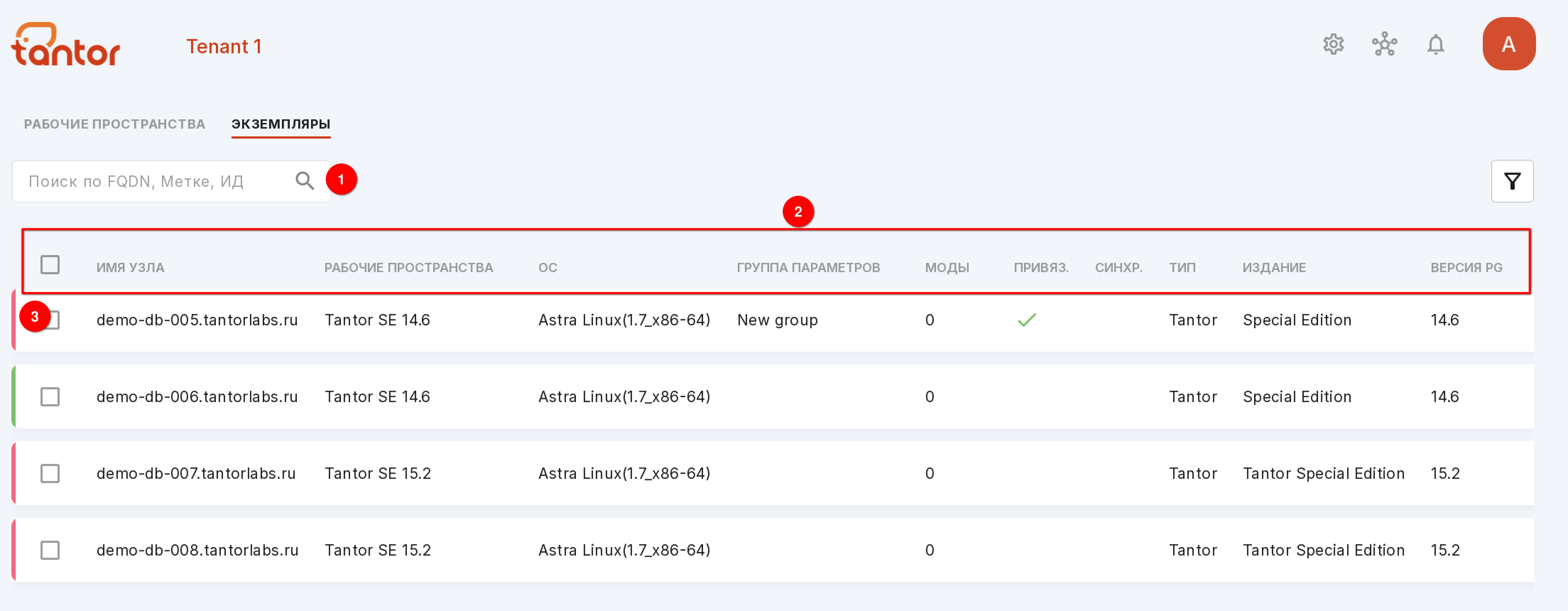Click Tantor Special Edition in demo-db-007 row

pos(1323,473)
